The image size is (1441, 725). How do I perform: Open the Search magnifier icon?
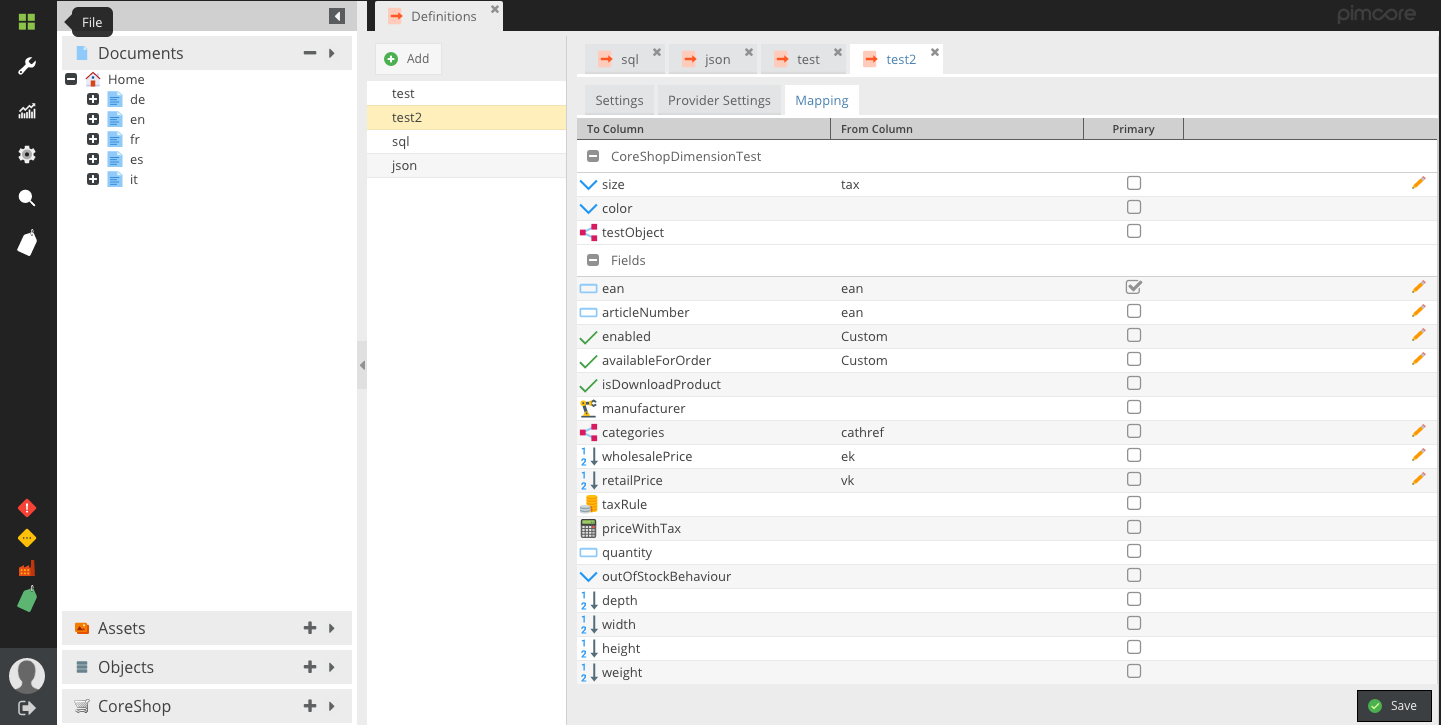[27, 198]
